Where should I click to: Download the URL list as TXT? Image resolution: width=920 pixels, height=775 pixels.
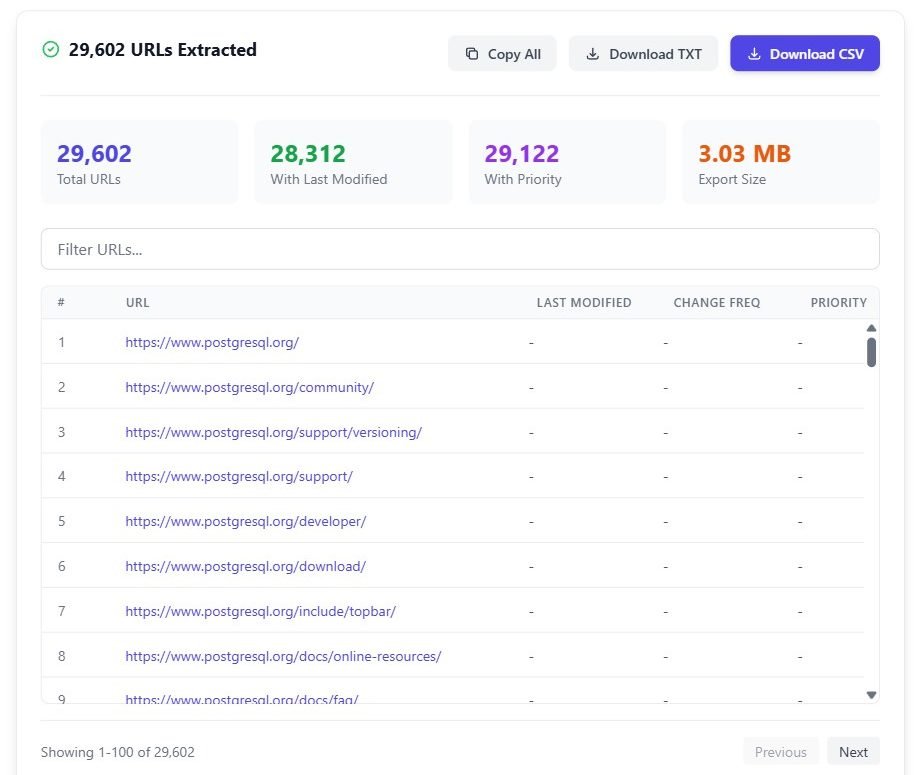643,53
